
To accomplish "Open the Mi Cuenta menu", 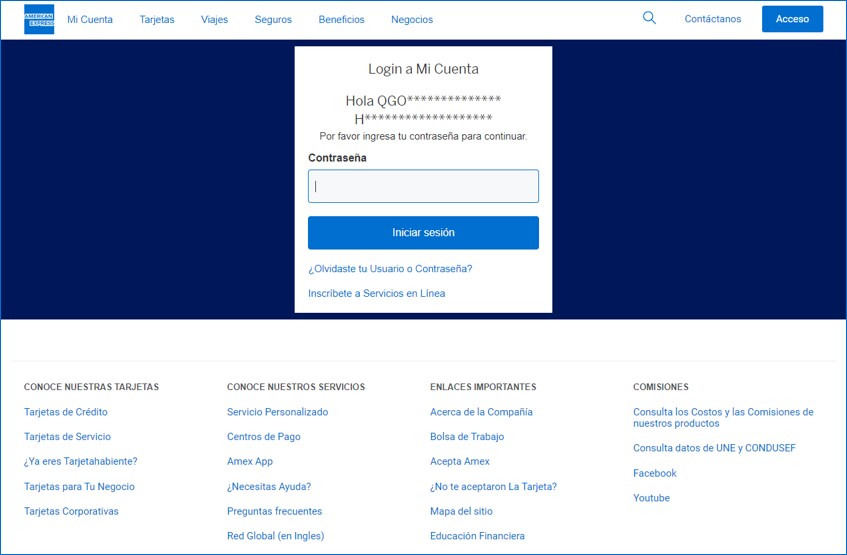I will pos(90,19).
